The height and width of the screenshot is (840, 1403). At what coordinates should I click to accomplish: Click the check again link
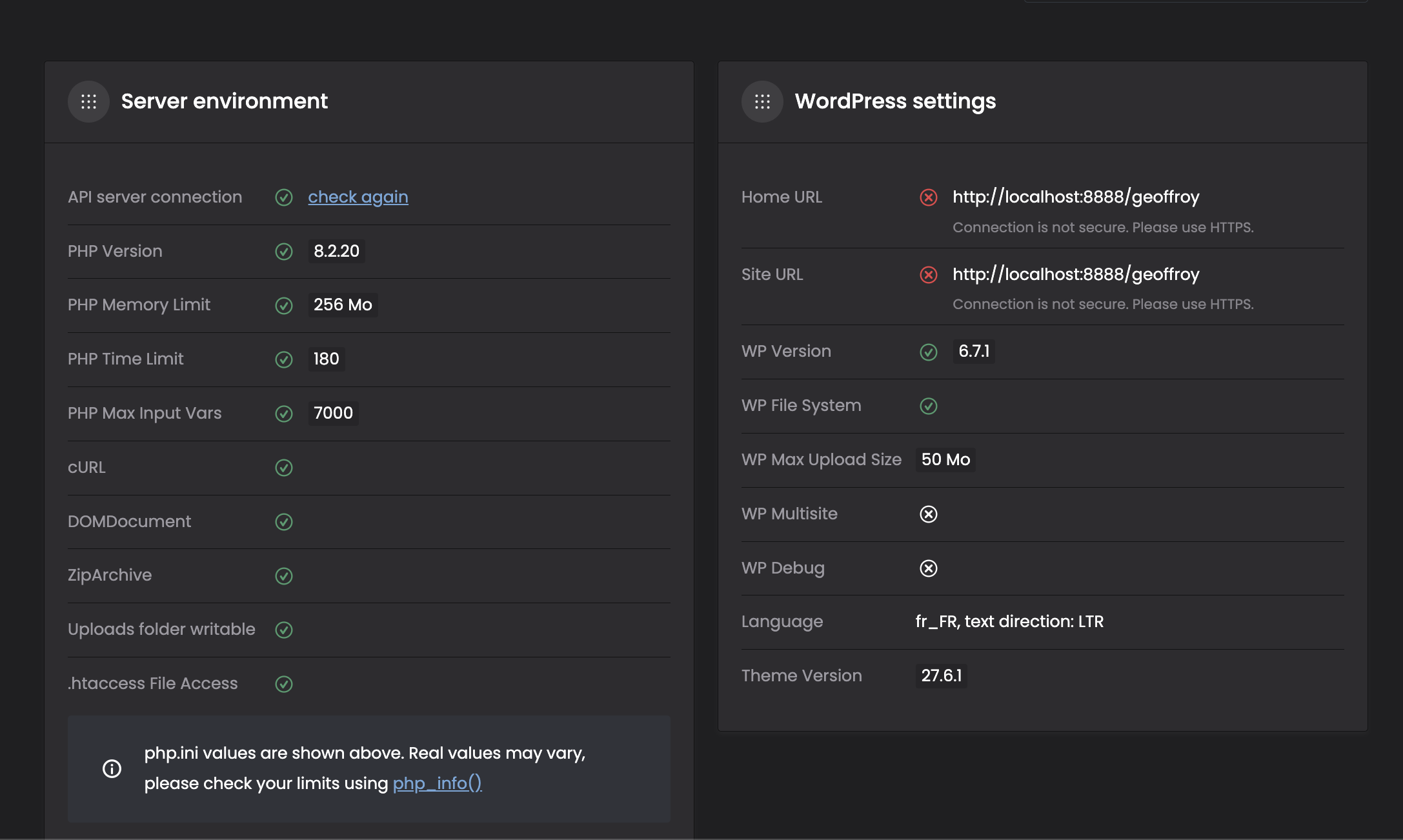pos(358,197)
